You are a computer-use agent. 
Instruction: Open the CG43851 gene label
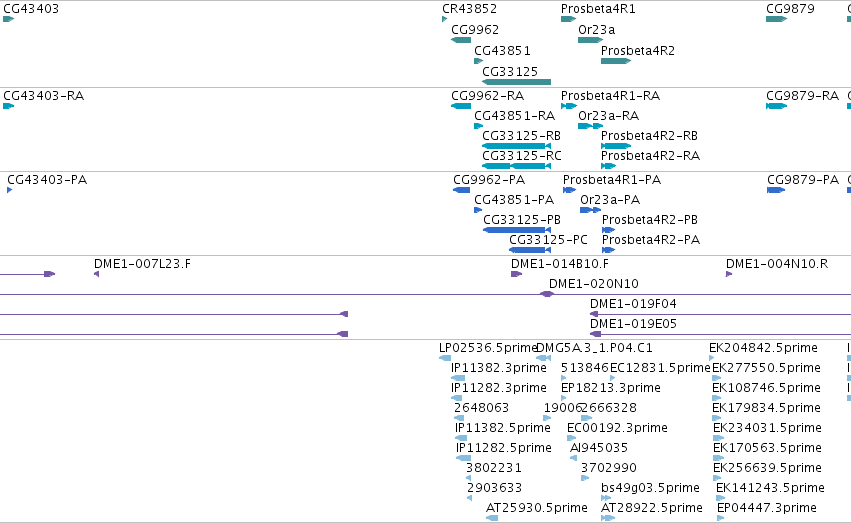[x=503, y=51]
